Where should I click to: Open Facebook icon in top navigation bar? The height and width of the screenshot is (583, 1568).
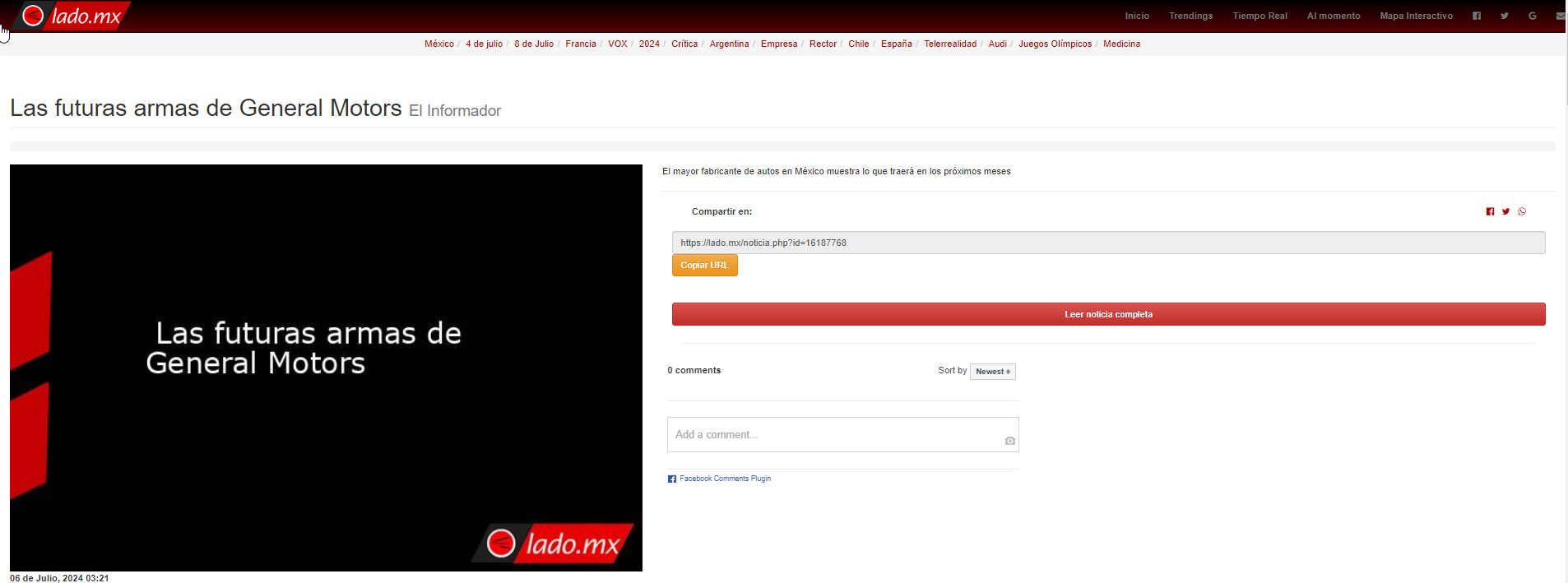click(1477, 16)
